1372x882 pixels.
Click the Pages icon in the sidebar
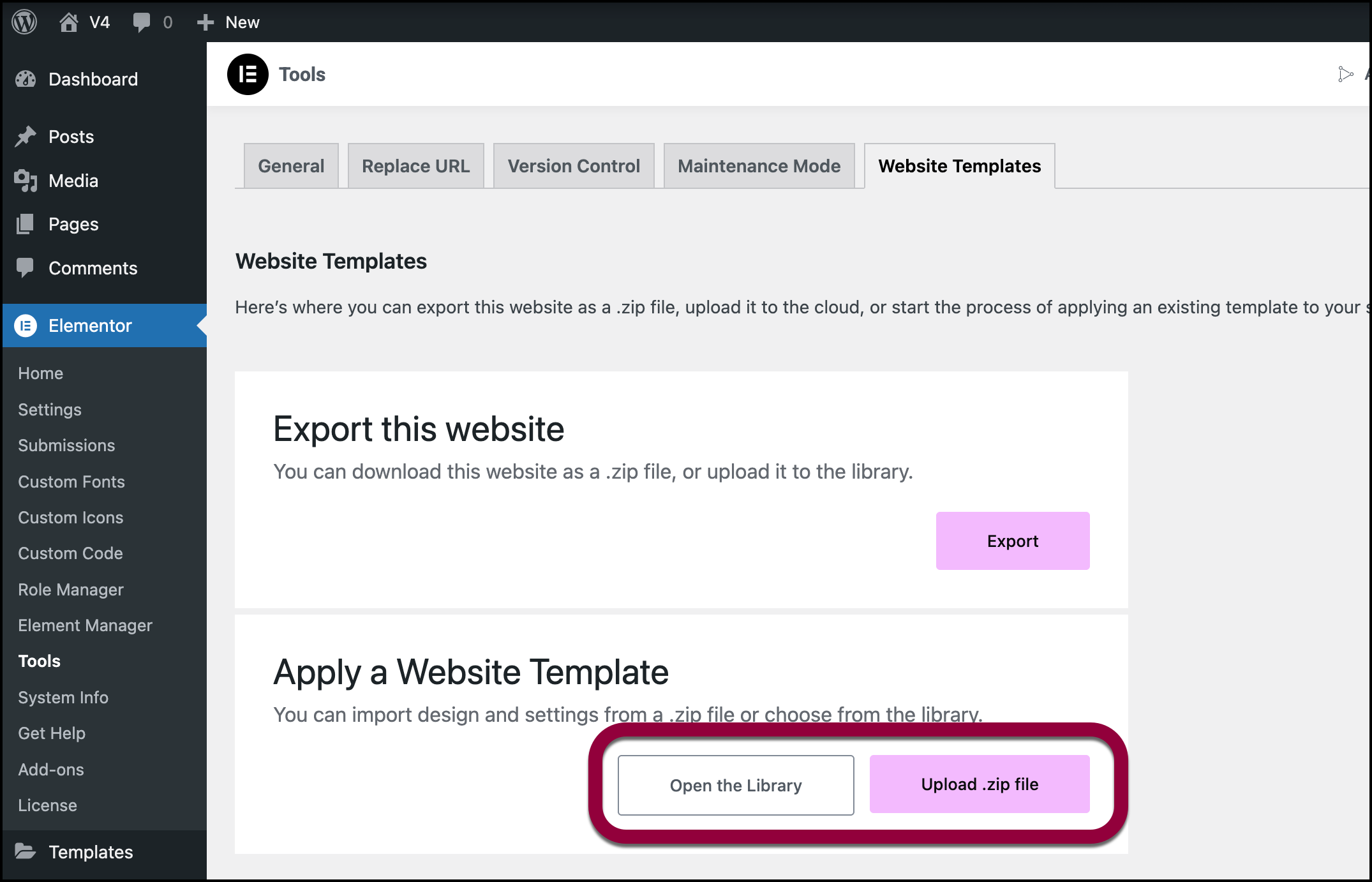(x=26, y=224)
